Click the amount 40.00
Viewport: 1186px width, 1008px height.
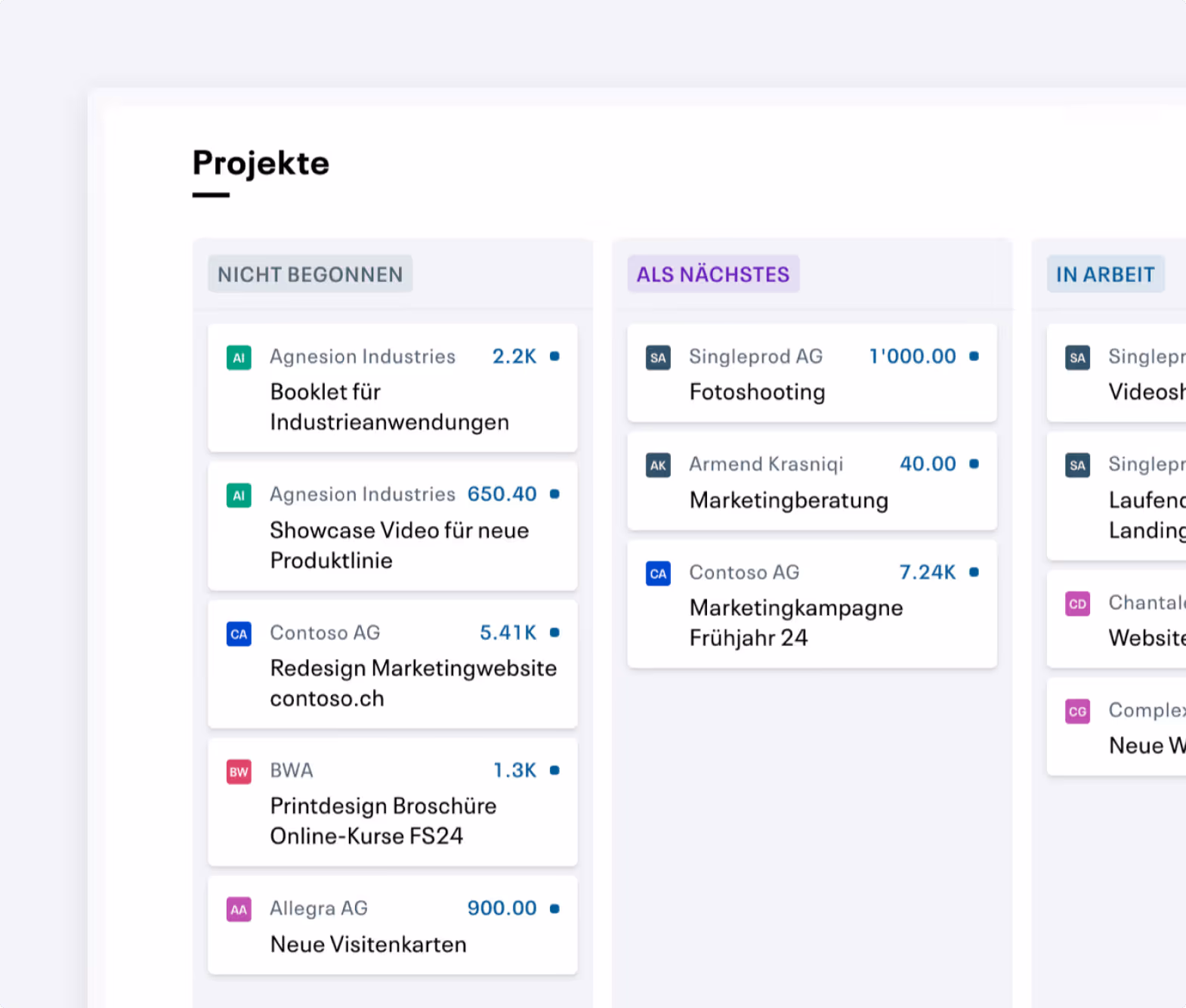tap(928, 464)
